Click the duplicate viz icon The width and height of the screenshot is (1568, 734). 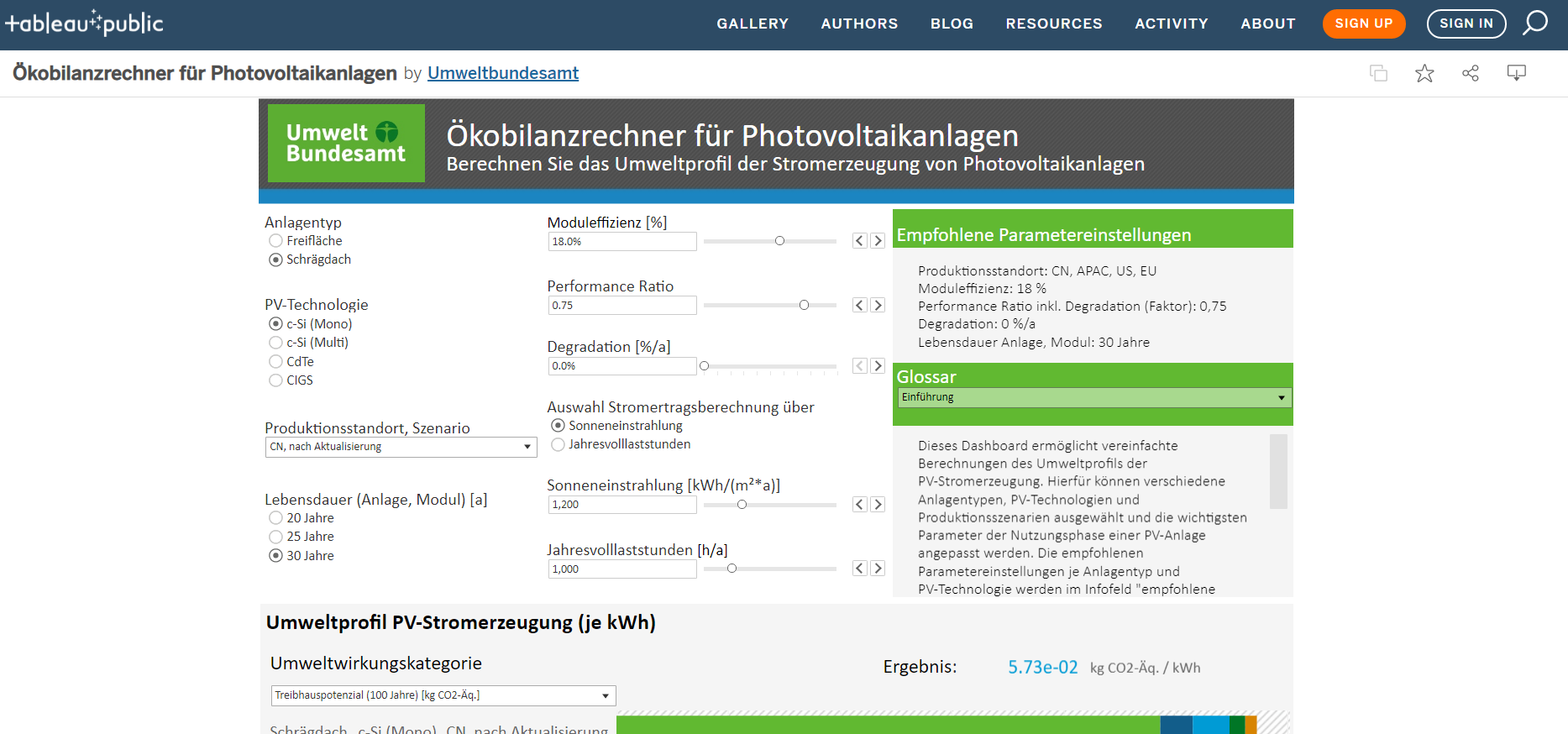coord(1378,73)
